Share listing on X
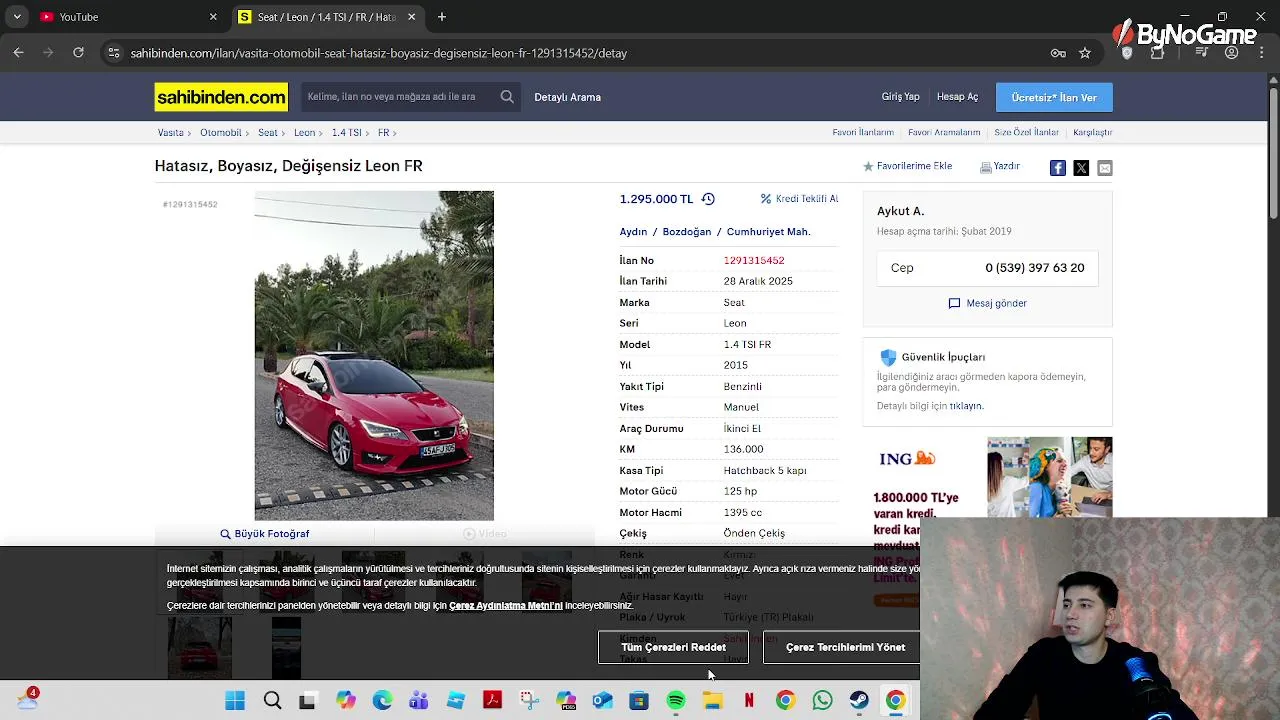 (x=1081, y=168)
